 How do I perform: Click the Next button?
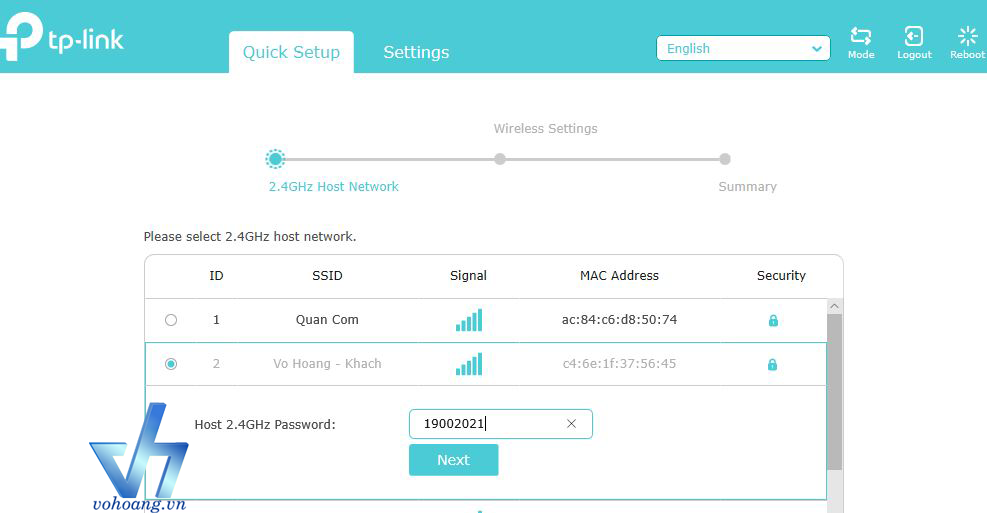point(453,460)
